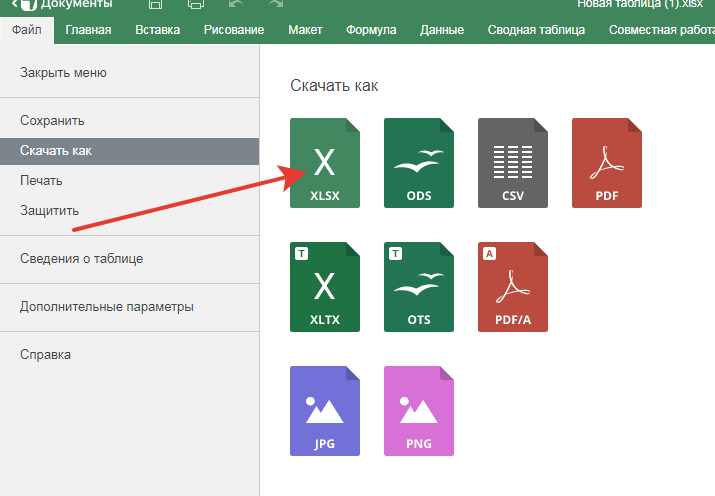This screenshot has height=496, width=715.
Task: Open the Вставка tab
Action: click(157, 30)
